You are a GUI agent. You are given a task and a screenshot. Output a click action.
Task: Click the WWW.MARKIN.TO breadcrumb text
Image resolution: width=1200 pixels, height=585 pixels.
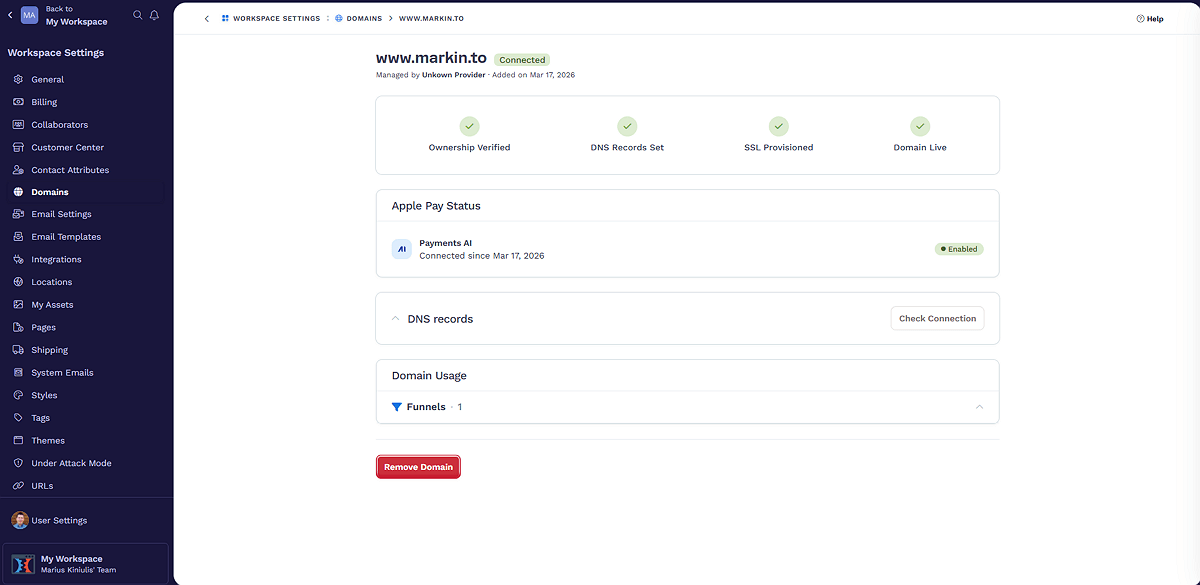(431, 19)
